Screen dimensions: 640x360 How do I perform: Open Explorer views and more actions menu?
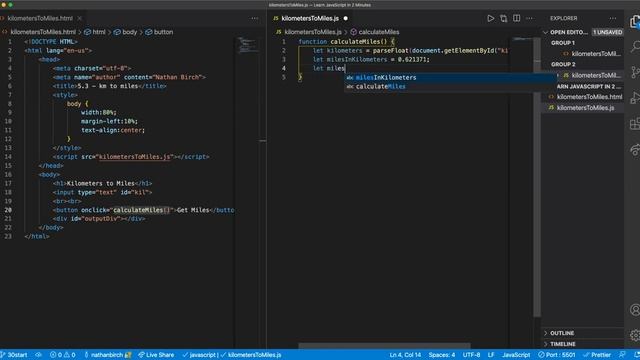613,18
